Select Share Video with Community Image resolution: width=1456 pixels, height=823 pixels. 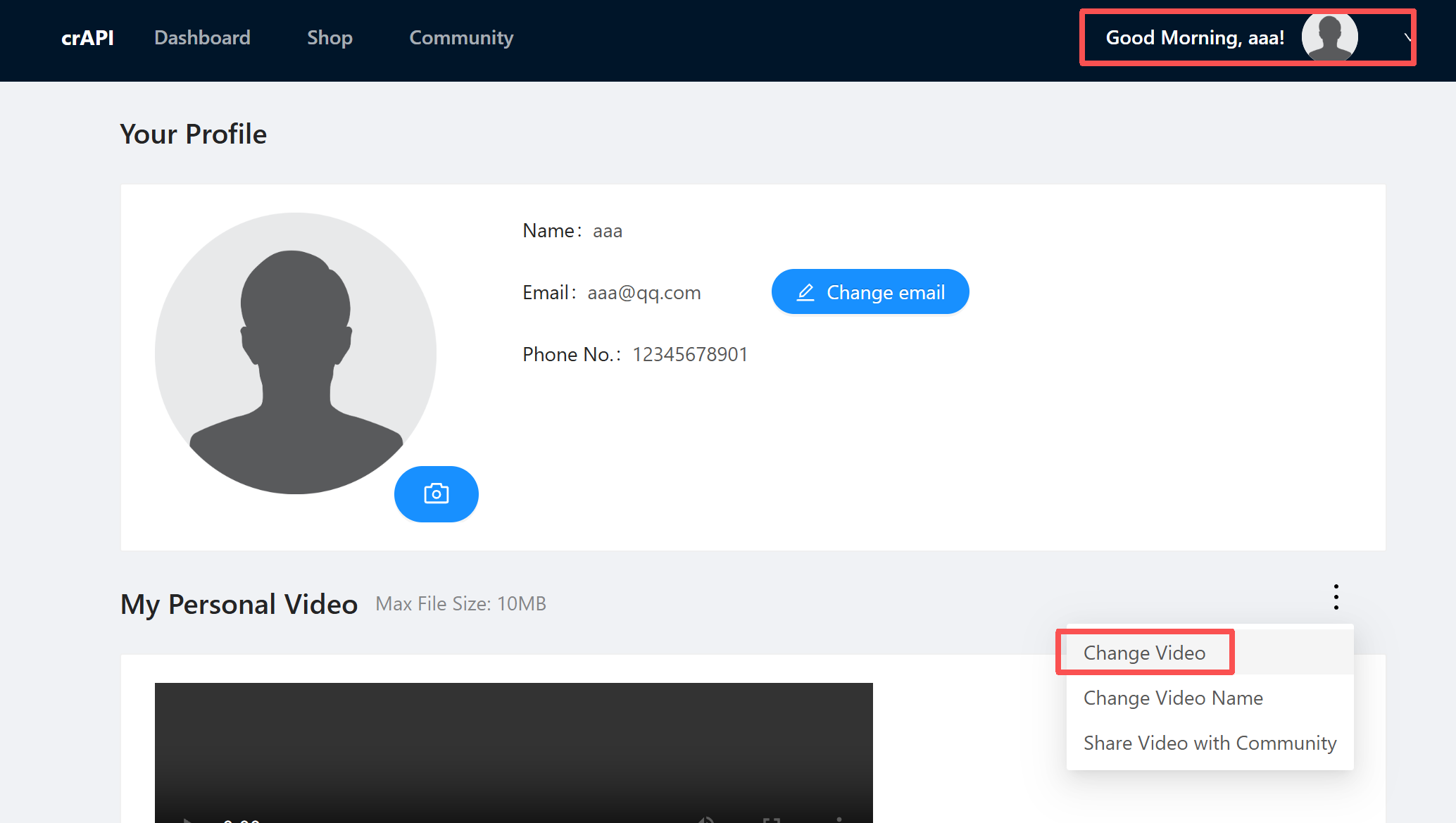pyautogui.click(x=1210, y=743)
